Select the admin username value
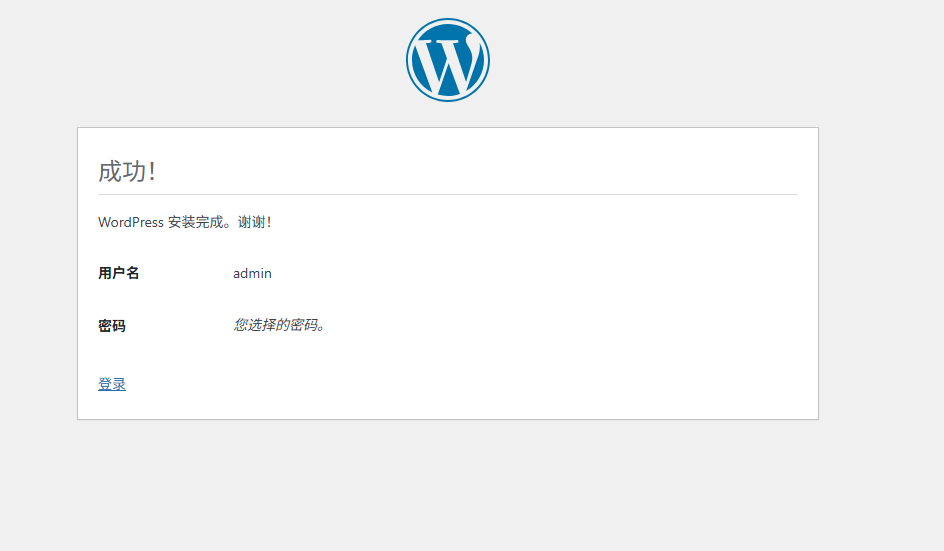The height and width of the screenshot is (551, 944). coord(252,273)
